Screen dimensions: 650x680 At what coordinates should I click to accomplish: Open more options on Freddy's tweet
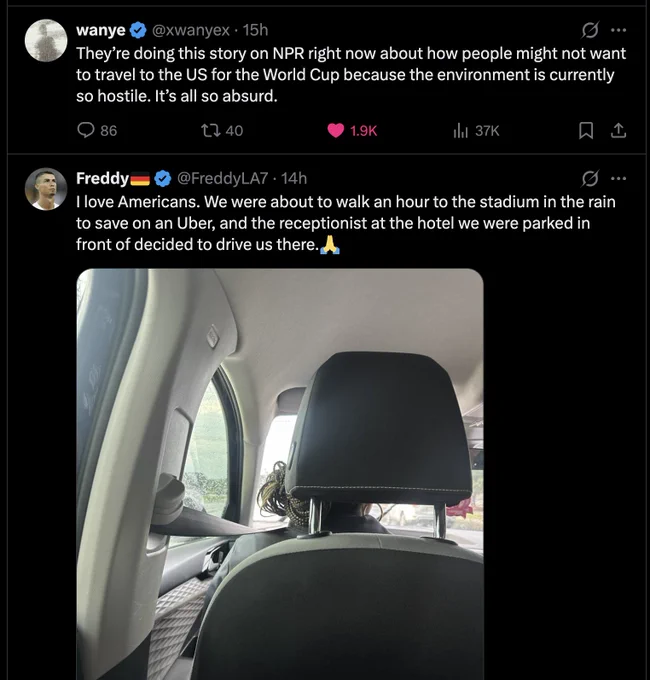click(618, 178)
